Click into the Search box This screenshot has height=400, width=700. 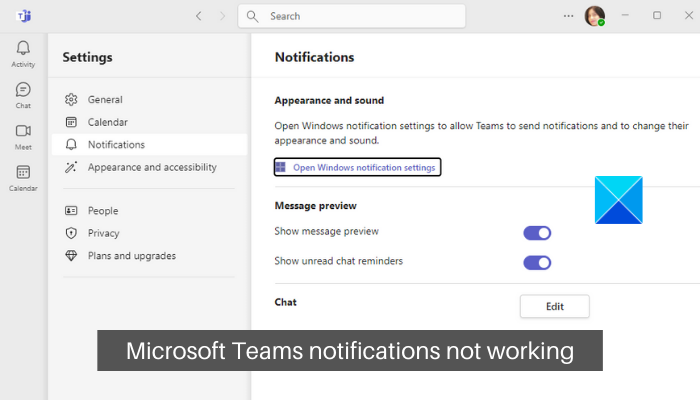tap(352, 16)
